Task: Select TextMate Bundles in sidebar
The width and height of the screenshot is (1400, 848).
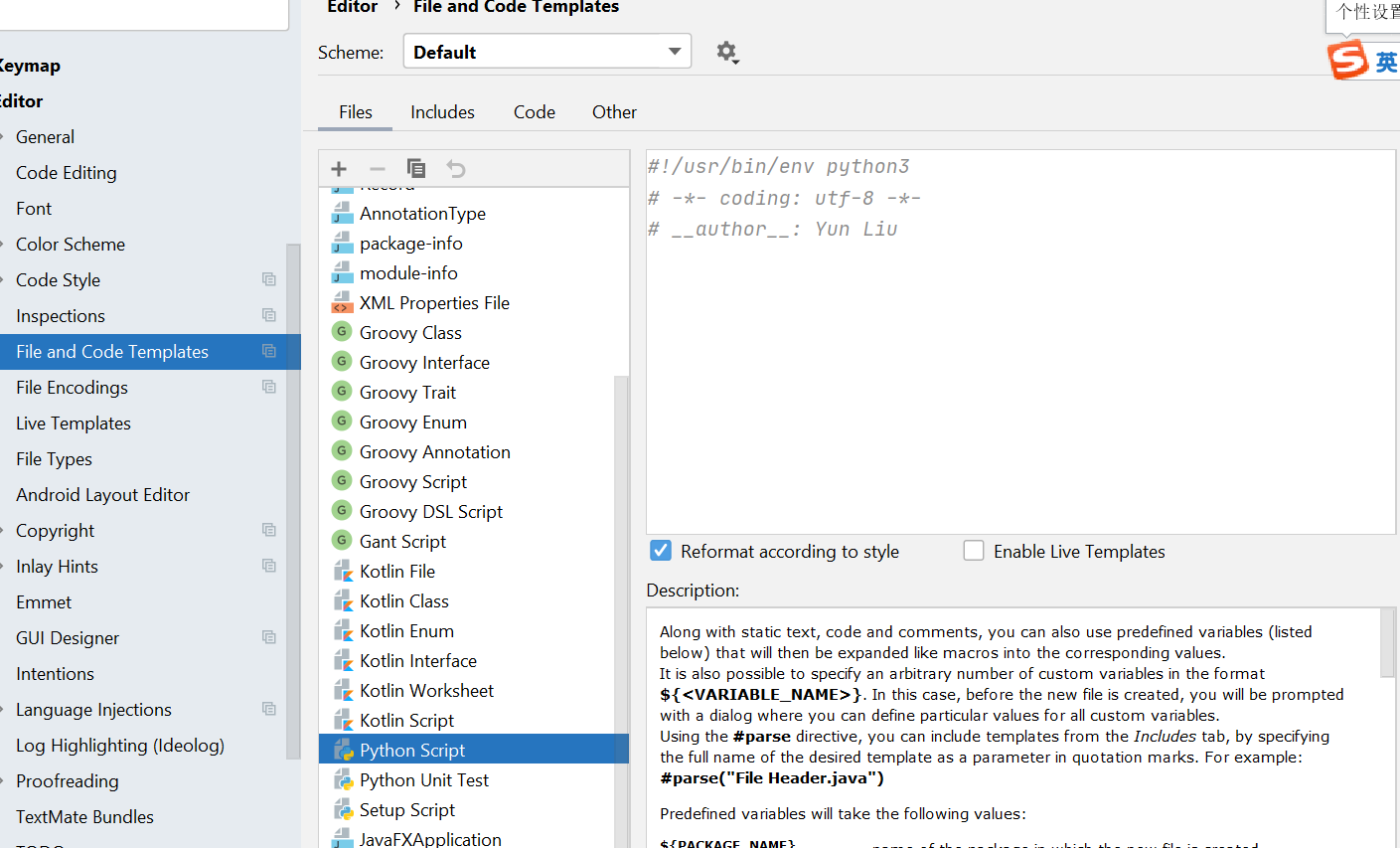Action: pyautogui.click(x=84, y=817)
